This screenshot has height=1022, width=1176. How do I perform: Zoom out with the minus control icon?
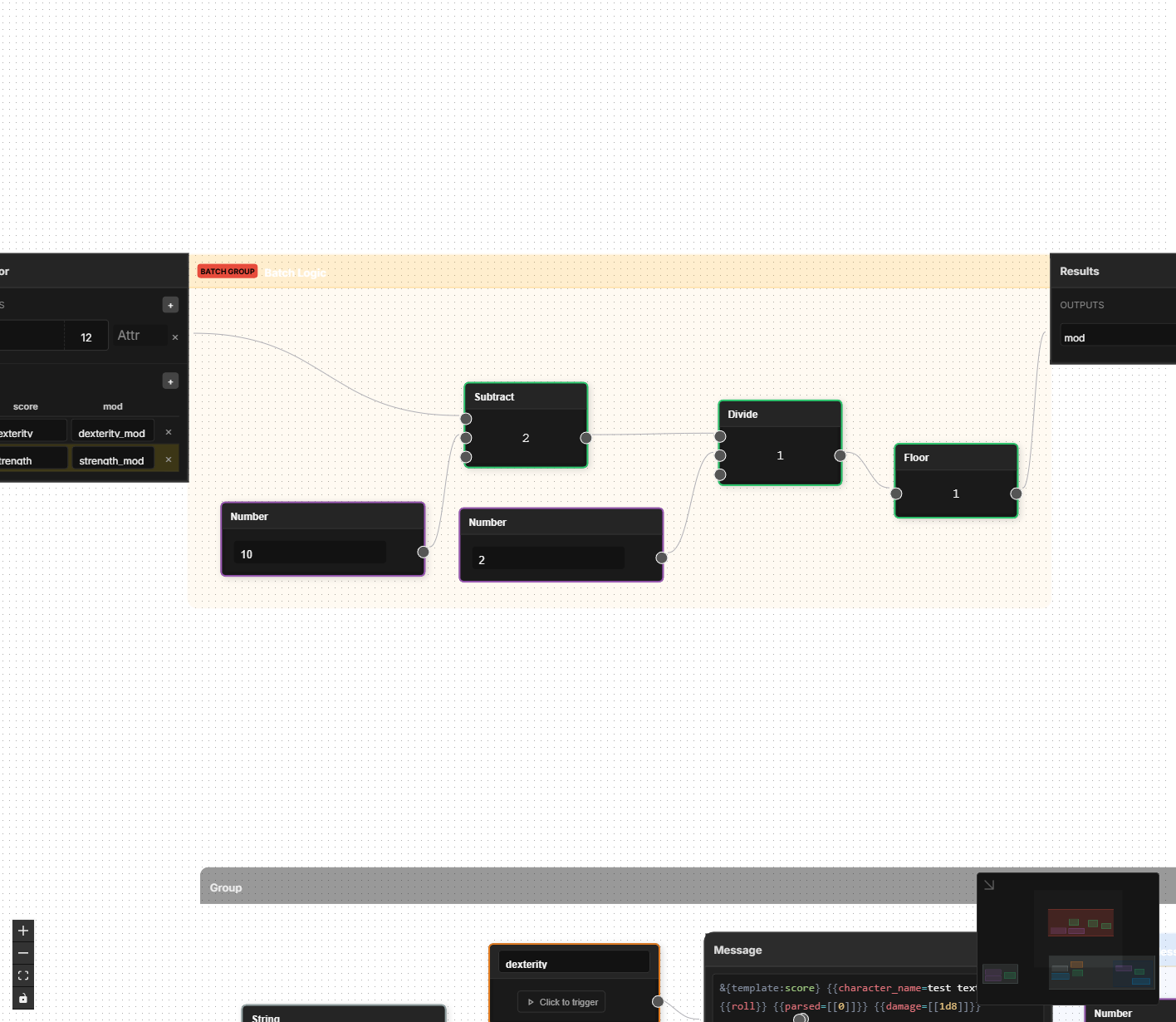22,952
